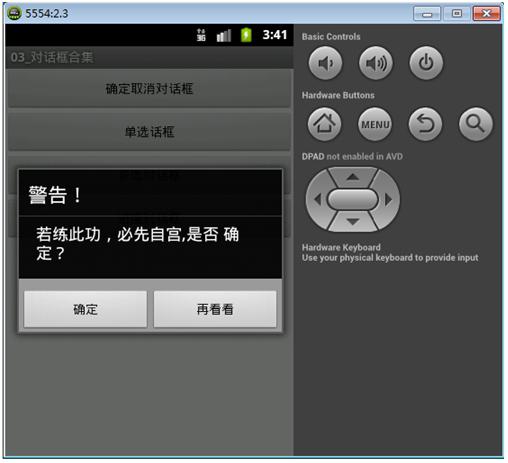Click the signal strength icon

[224, 35]
